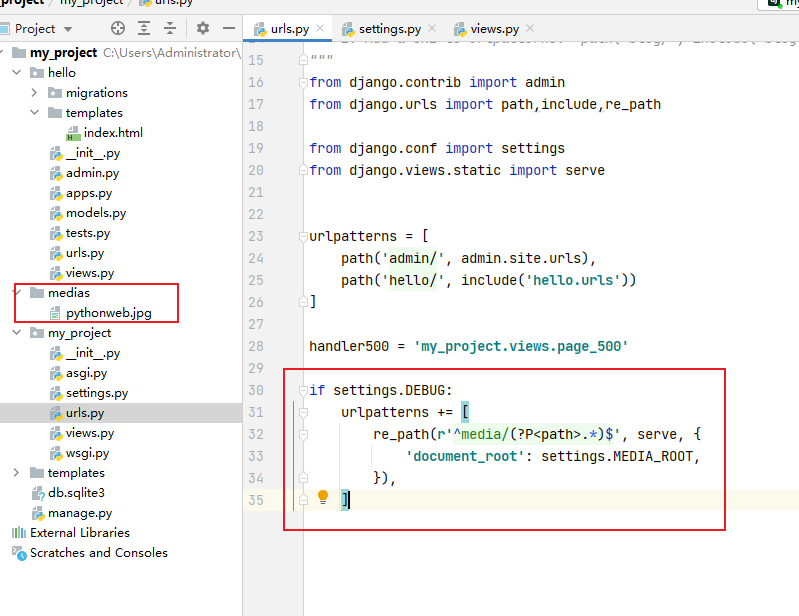Image resolution: width=799 pixels, height=616 pixels.
Task: Select manage.py file in the tree
Action: (72, 513)
